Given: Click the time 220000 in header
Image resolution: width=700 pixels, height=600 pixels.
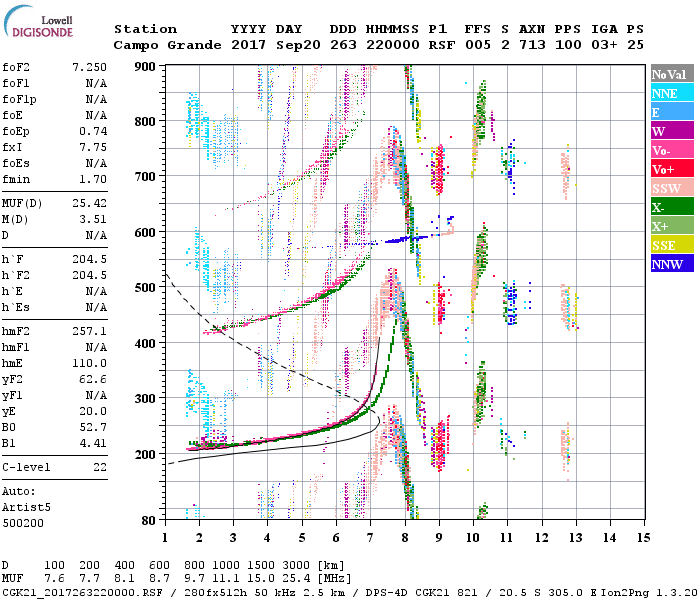Looking at the screenshot, I should [x=393, y=45].
